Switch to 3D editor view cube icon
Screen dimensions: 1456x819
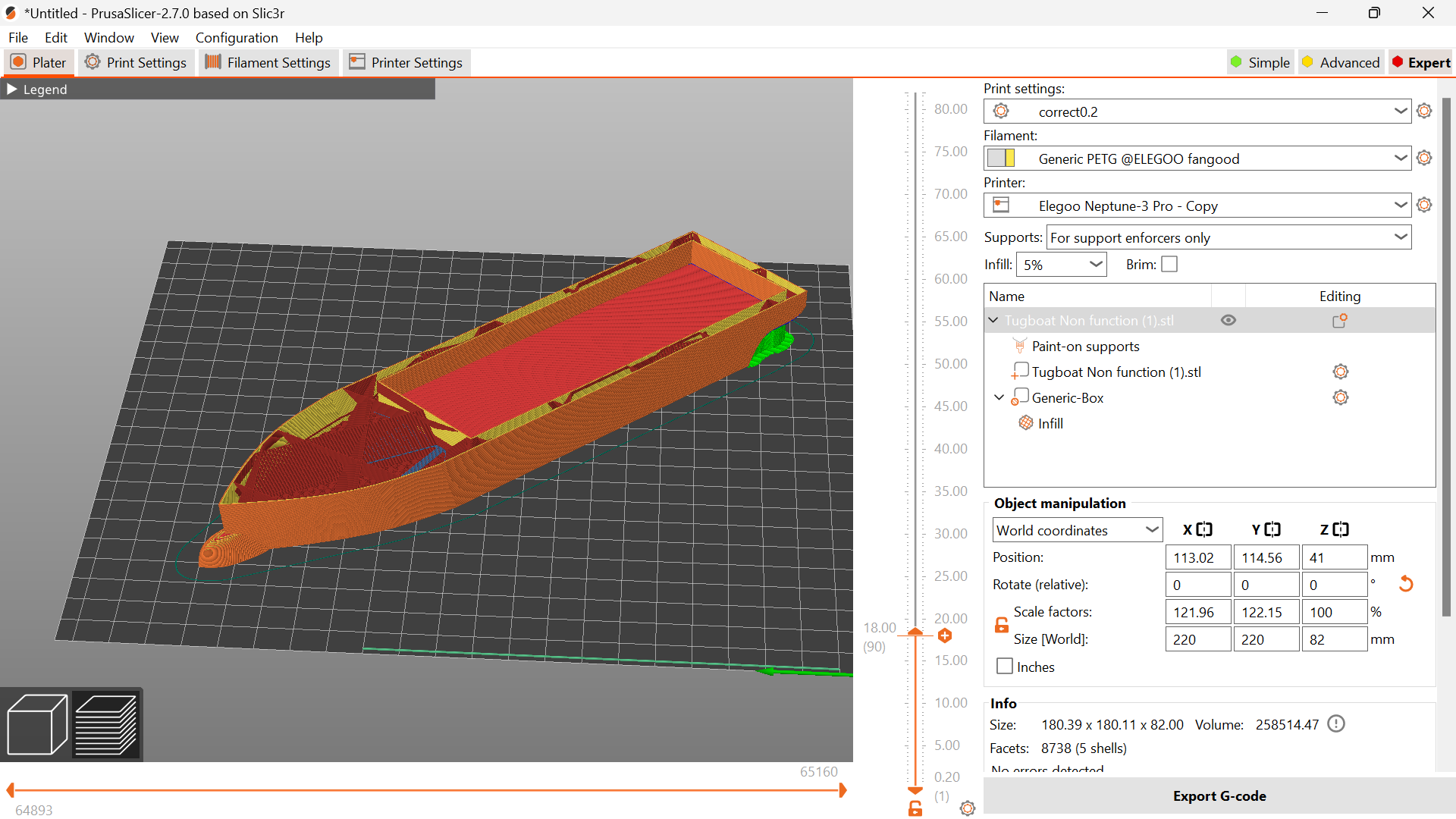pos(36,723)
